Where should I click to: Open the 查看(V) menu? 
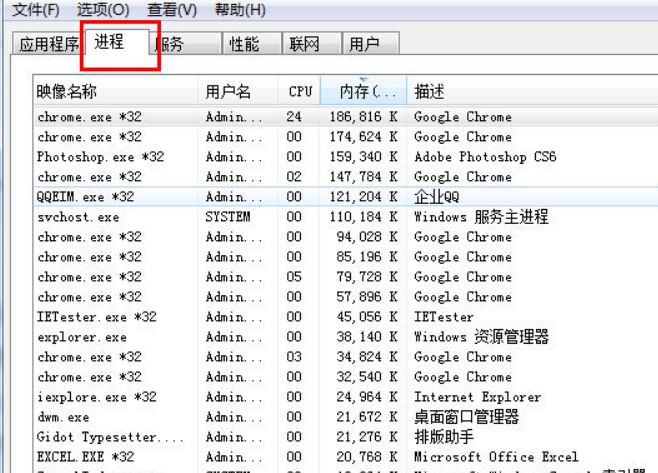tap(172, 10)
